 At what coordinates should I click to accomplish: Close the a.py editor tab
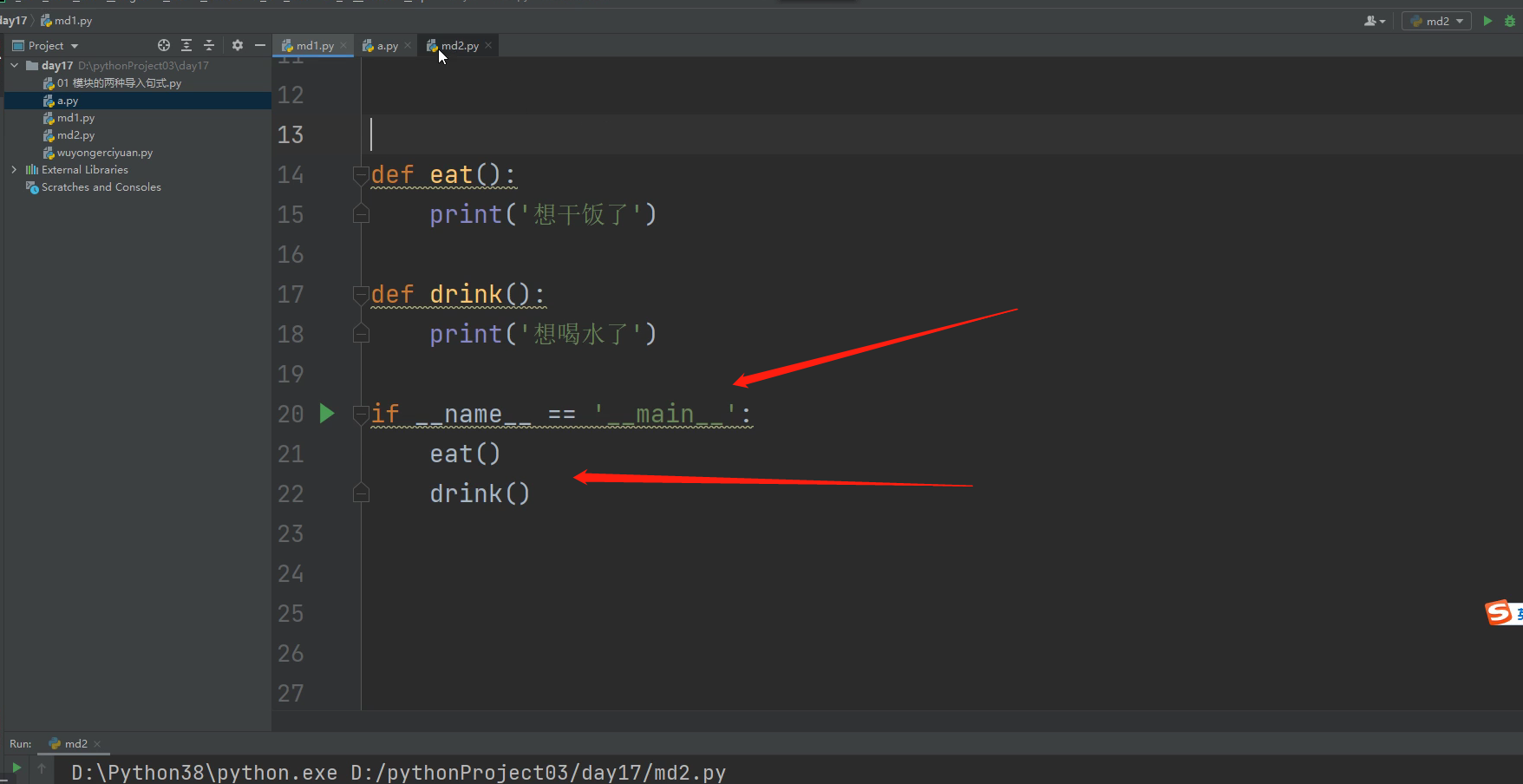pyautogui.click(x=408, y=45)
